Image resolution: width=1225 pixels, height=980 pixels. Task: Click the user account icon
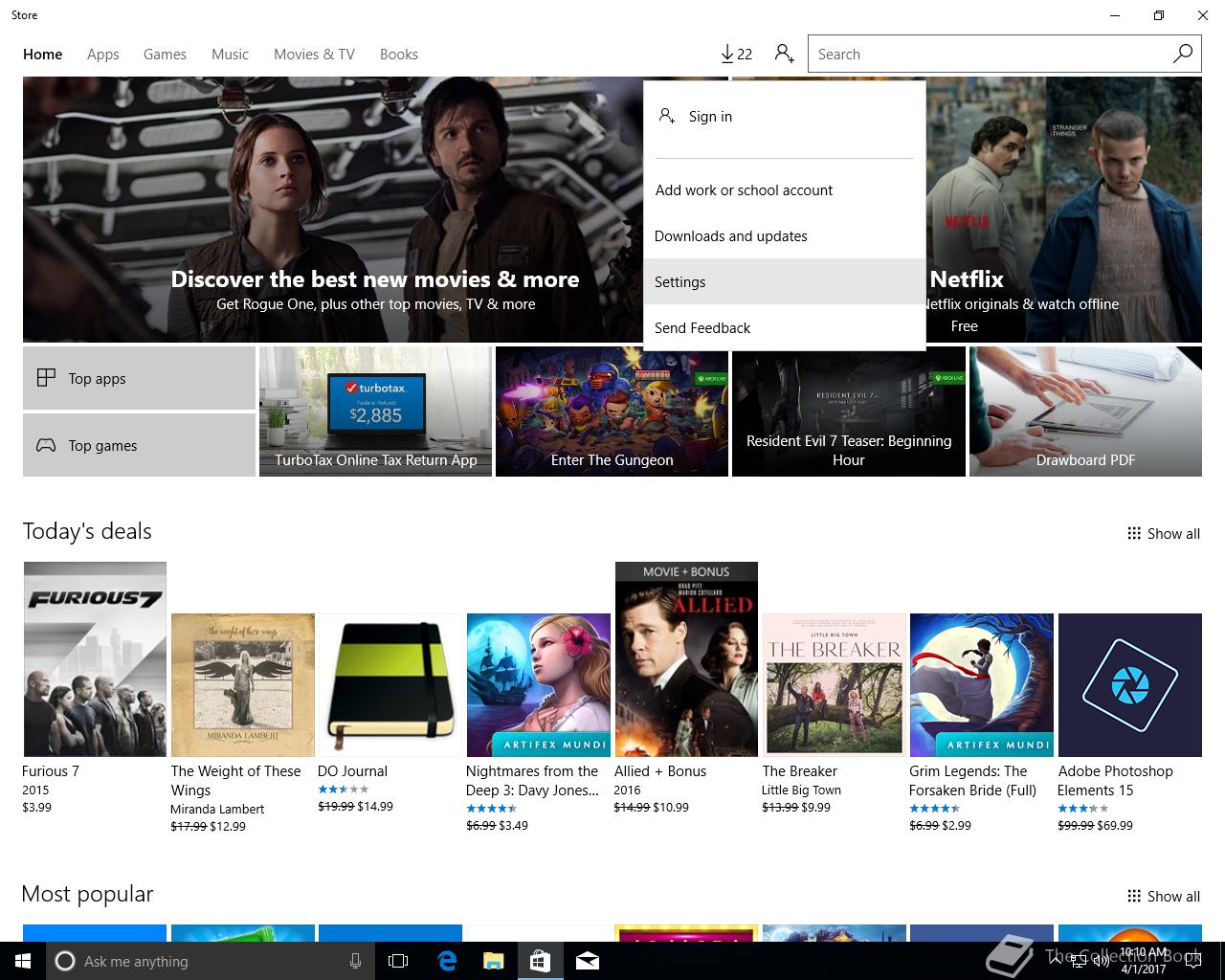point(785,55)
